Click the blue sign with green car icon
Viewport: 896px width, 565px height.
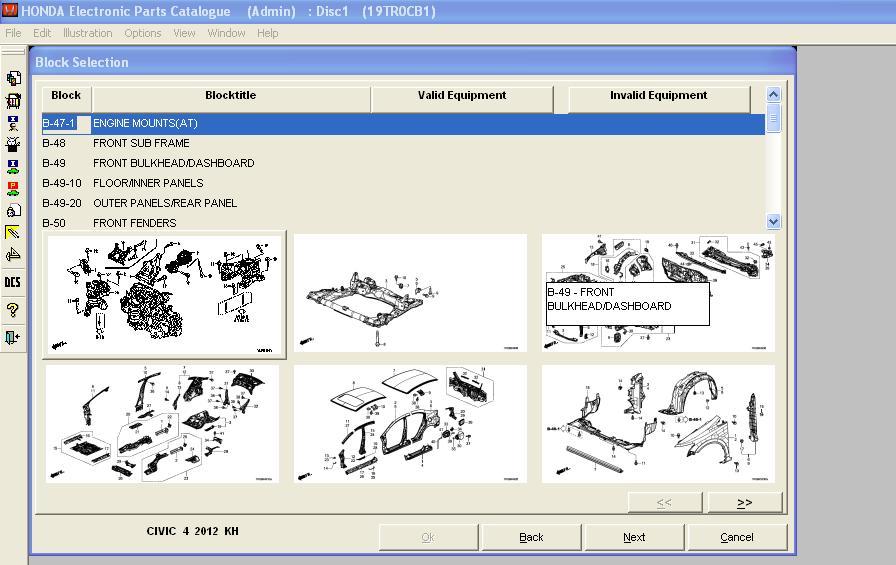[x=13, y=166]
